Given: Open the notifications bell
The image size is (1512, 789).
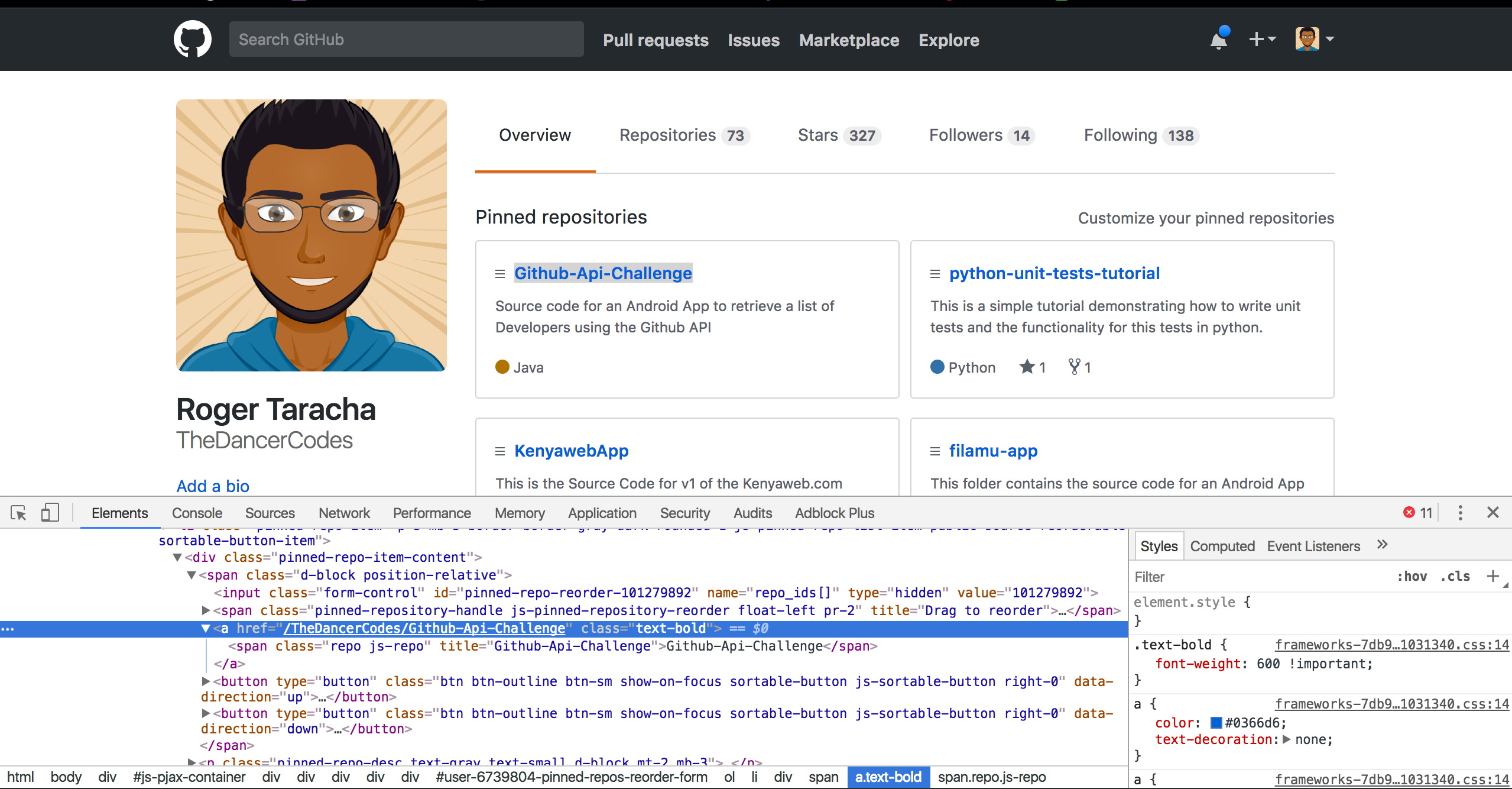Looking at the screenshot, I should (x=1219, y=40).
